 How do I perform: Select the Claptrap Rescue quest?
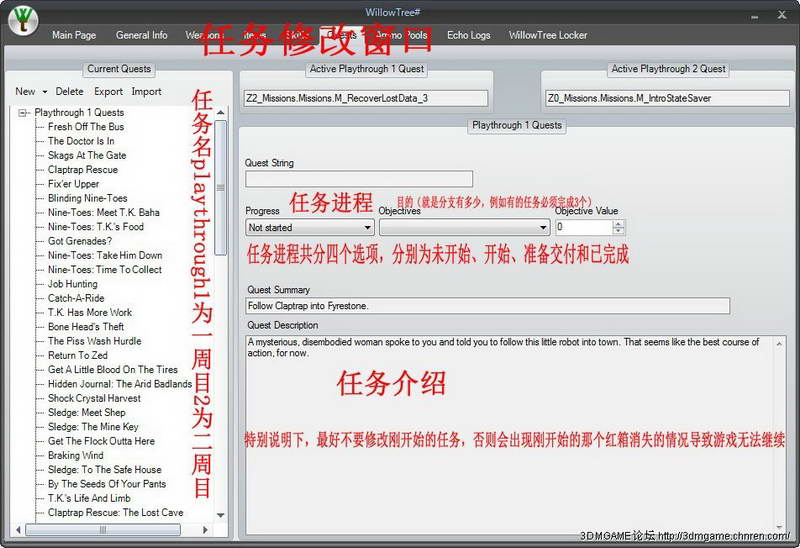[x=82, y=170]
